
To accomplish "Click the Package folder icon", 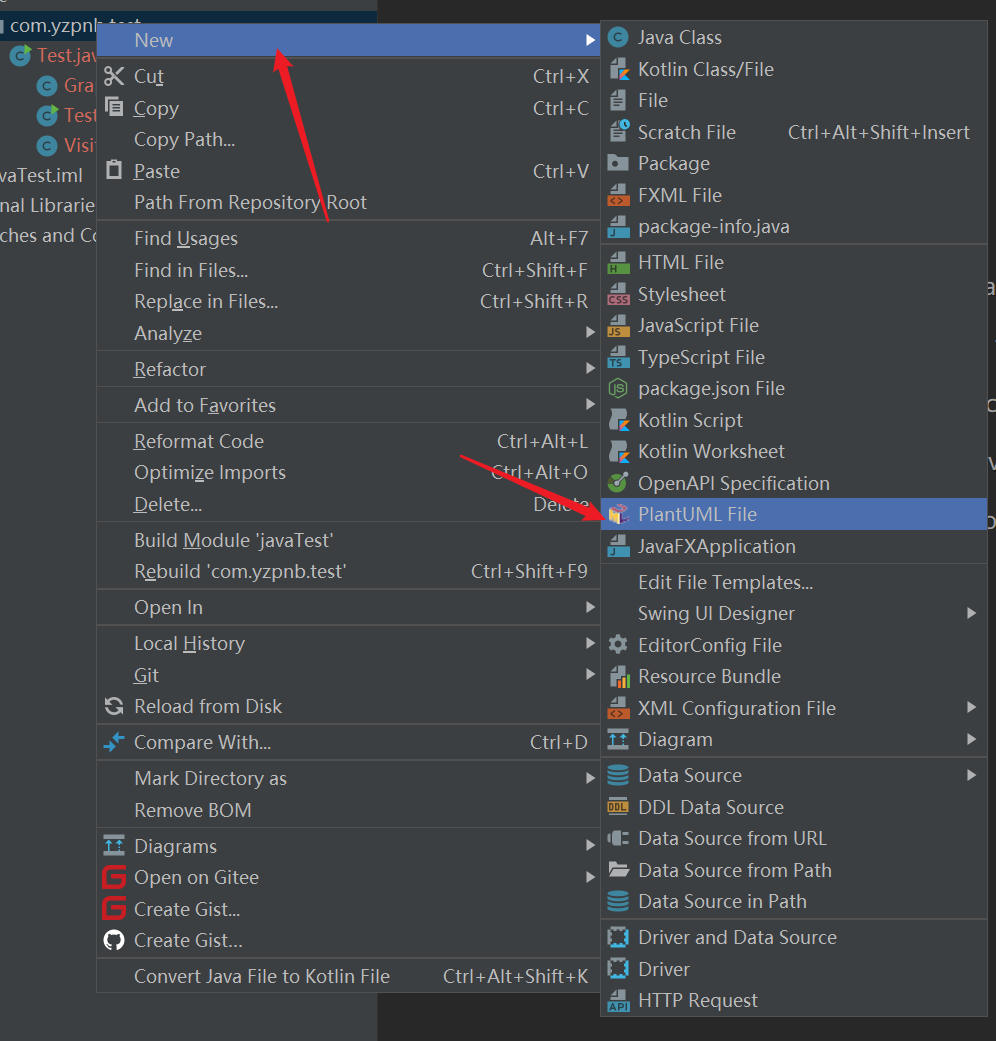I will pos(618,163).
